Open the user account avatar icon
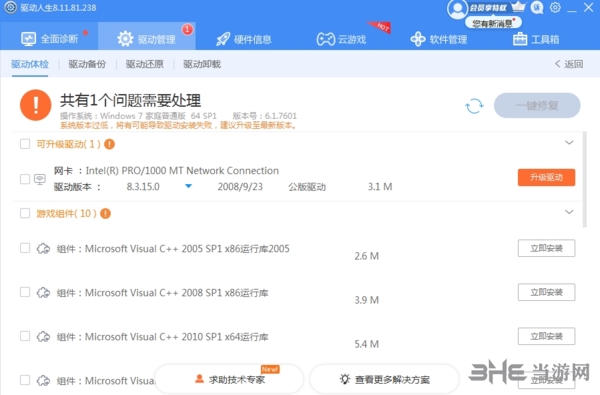 457,9
